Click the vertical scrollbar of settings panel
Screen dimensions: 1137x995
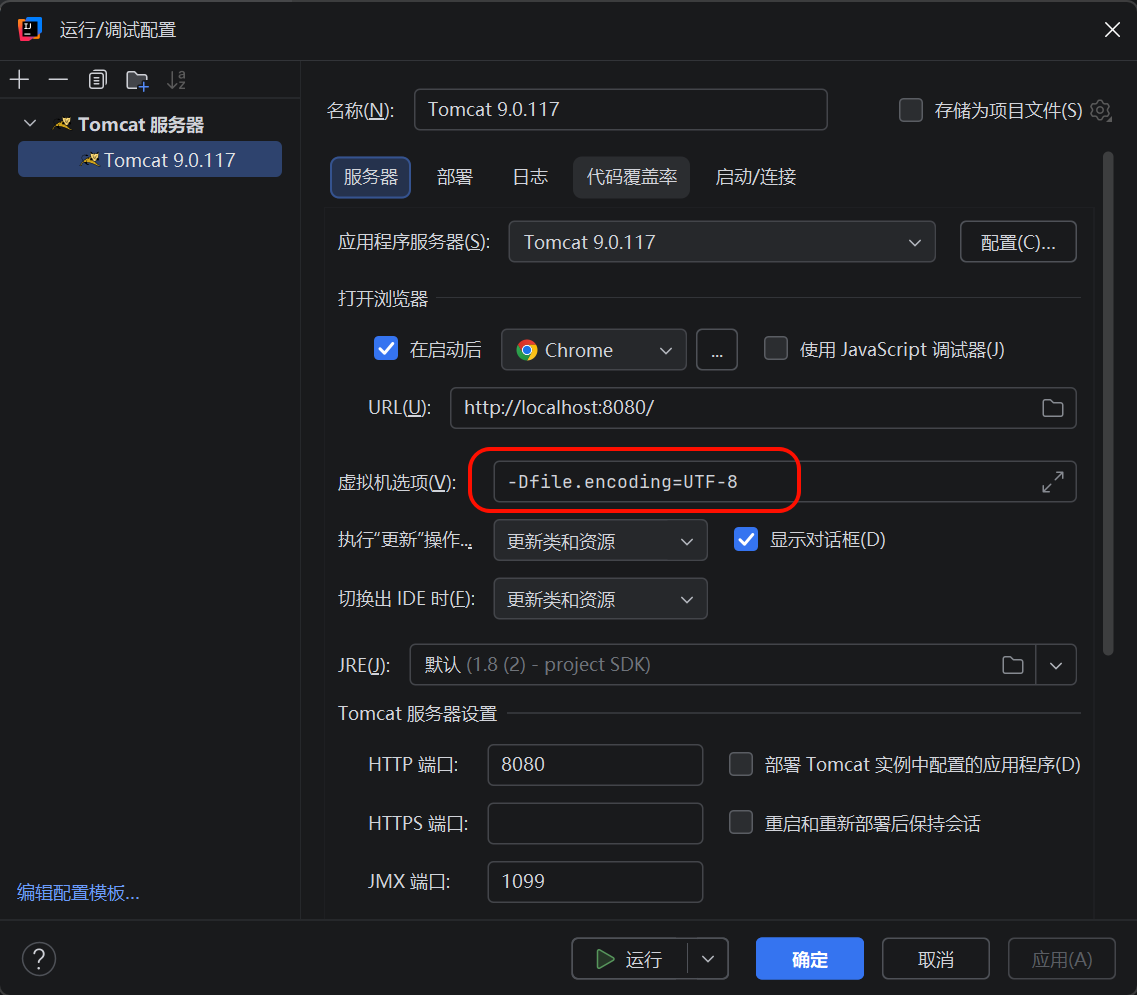click(1108, 402)
